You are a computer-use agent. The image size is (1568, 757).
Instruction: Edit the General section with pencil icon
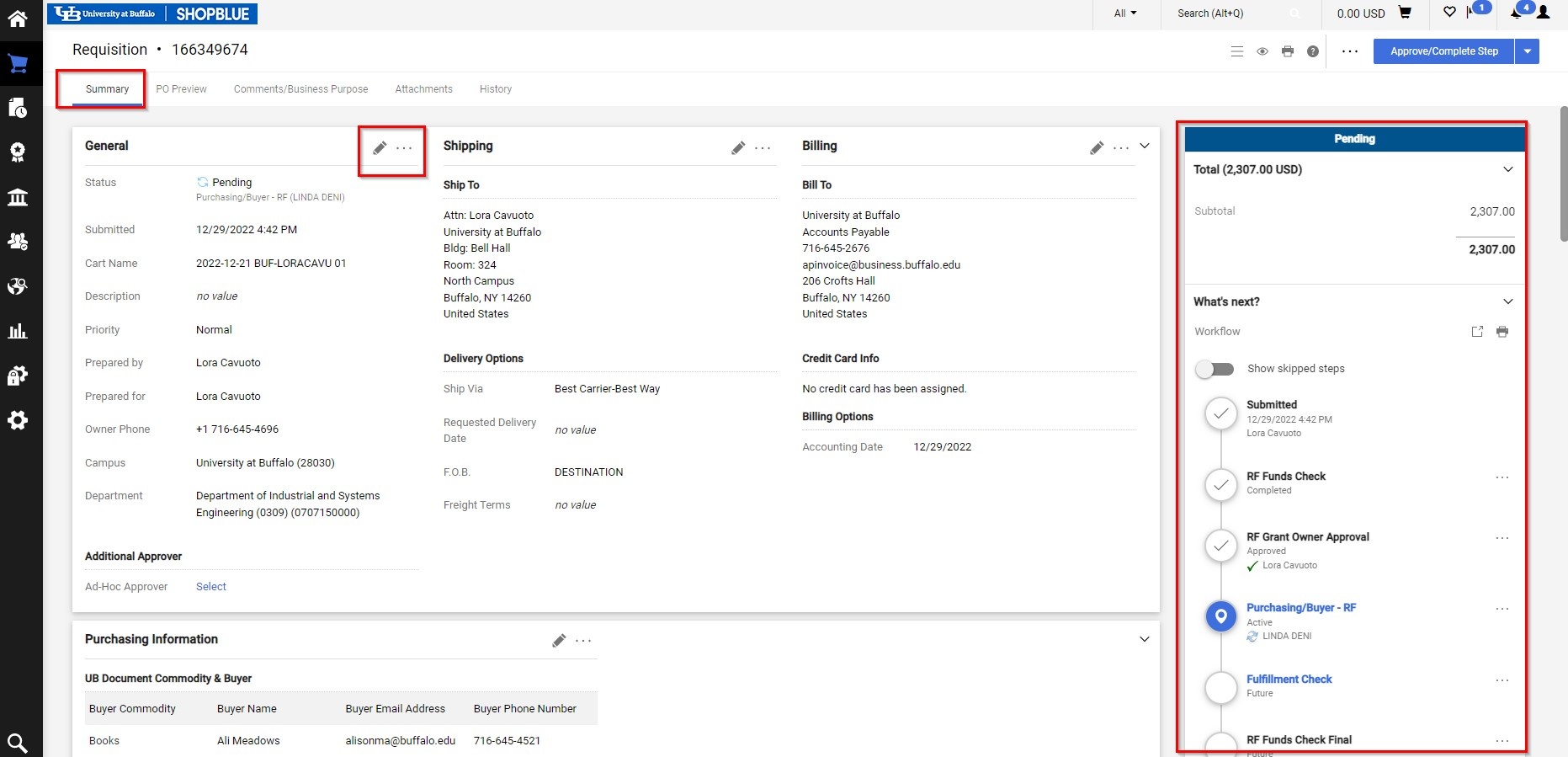tap(380, 148)
